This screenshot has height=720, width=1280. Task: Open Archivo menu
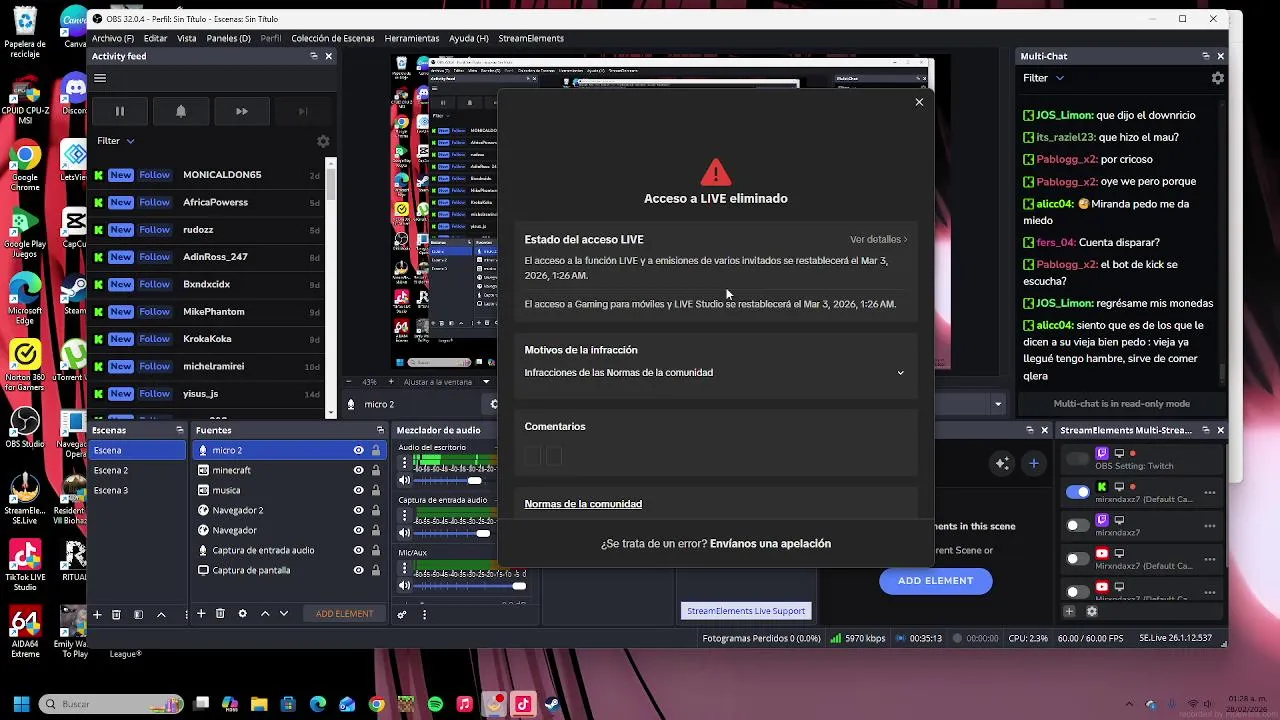pos(113,38)
